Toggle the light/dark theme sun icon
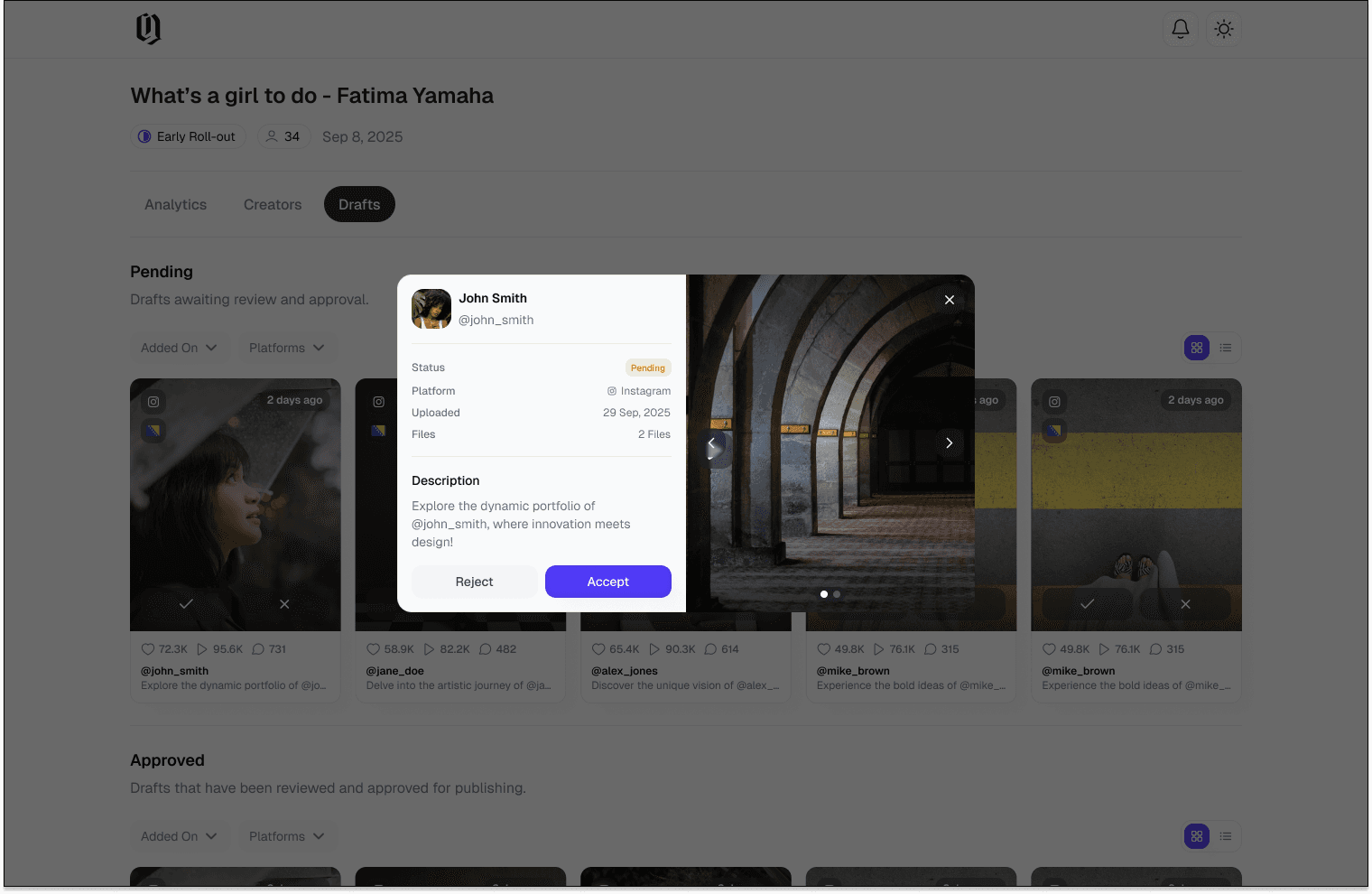The height and width of the screenshot is (894, 1372). click(1223, 29)
